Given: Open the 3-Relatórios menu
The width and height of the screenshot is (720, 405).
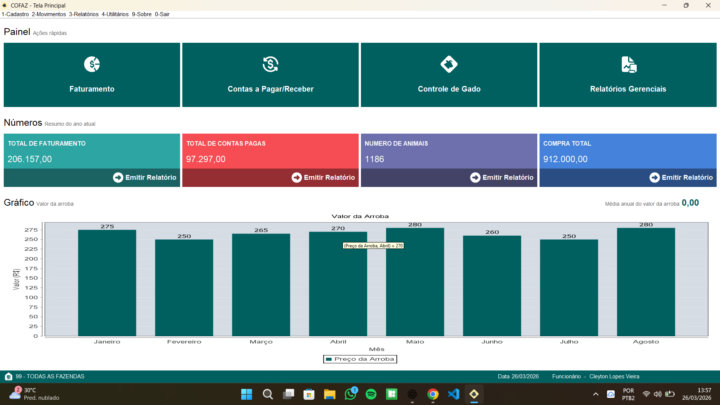Looking at the screenshot, I should [84, 14].
